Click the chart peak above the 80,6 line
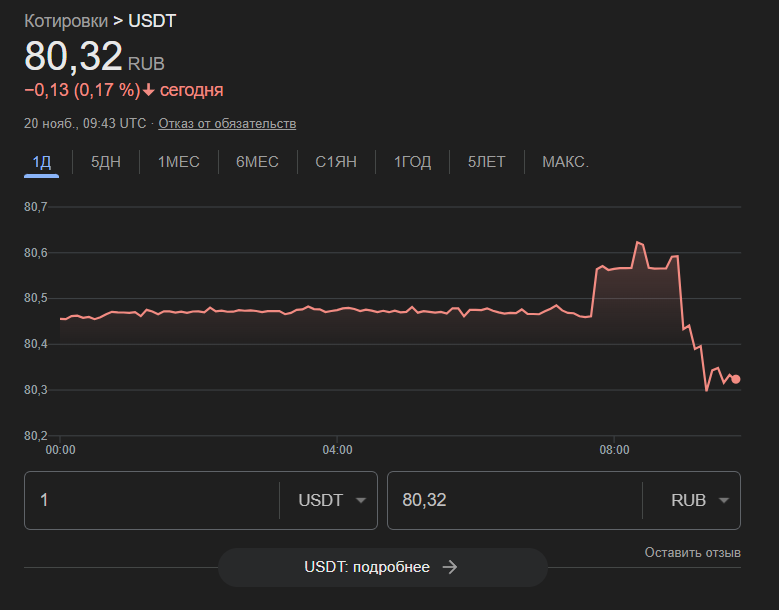Image resolution: width=779 pixels, height=610 pixels. point(638,242)
